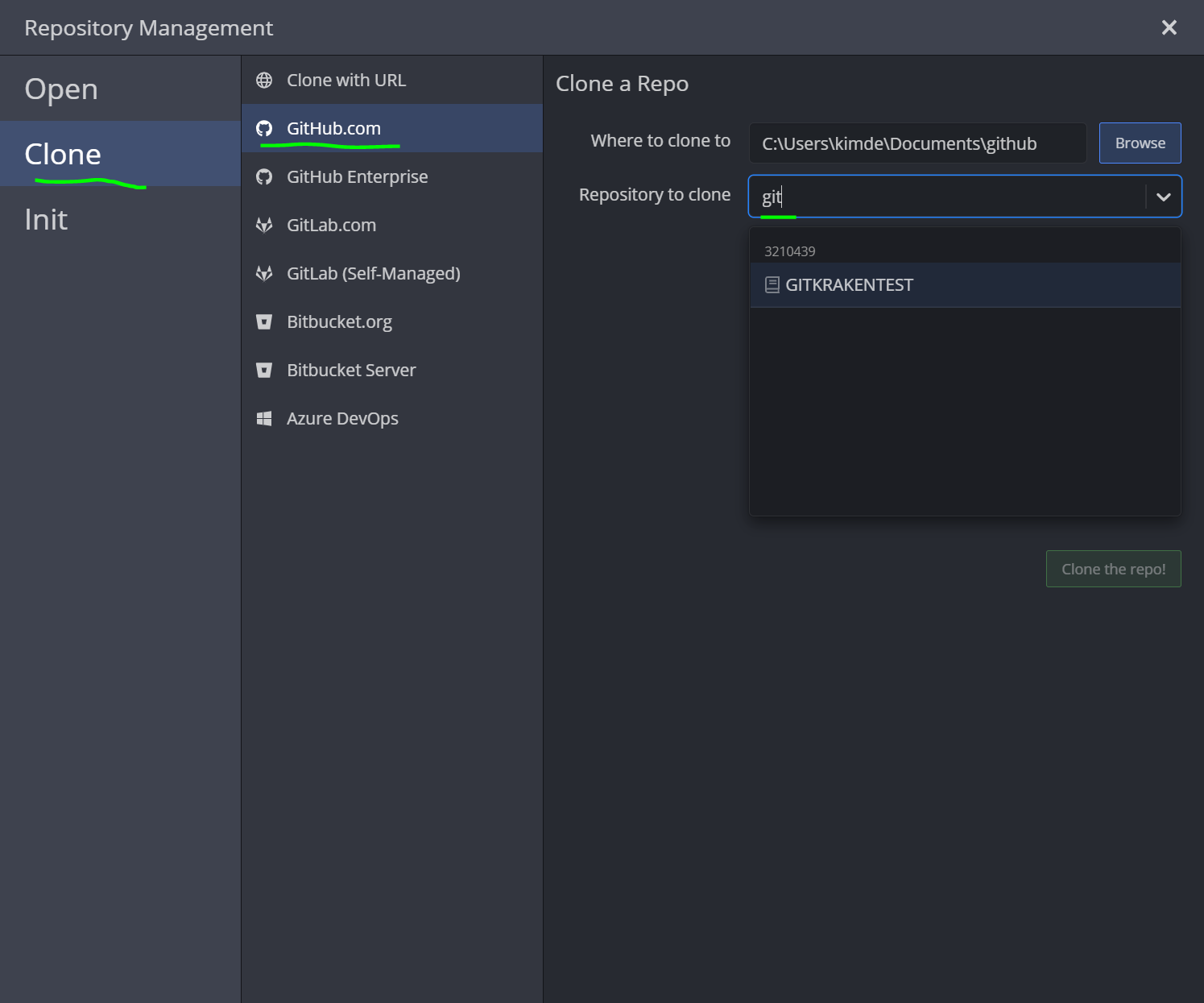Choose GitLab (Self-Managed) option
Image resolution: width=1204 pixels, height=1003 pixels.
pyautogui.click(x=392, y=274)
